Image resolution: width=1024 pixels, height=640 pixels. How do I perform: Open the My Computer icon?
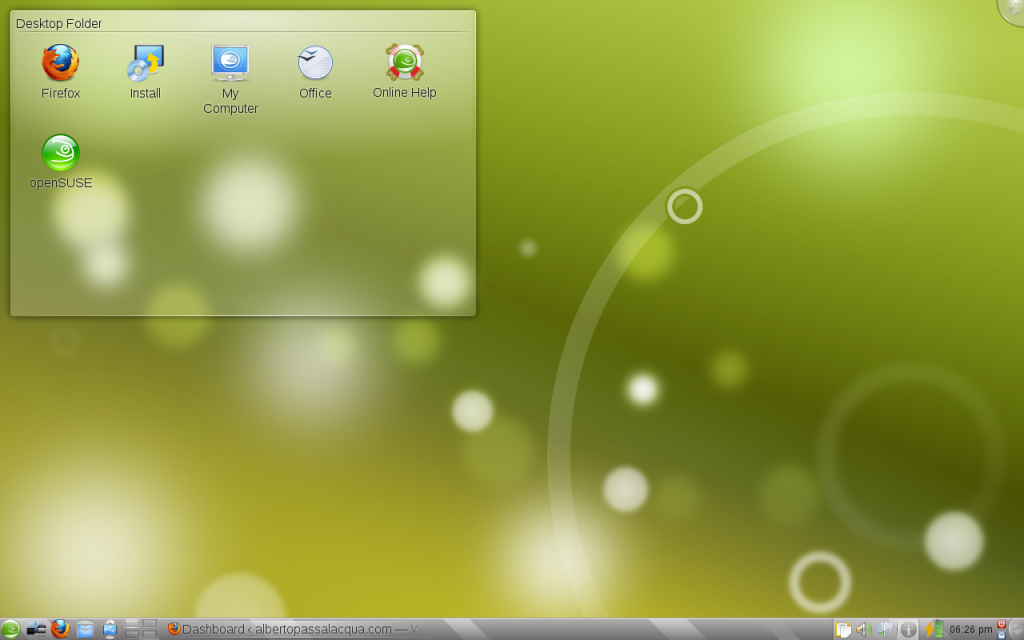[230, 63]
